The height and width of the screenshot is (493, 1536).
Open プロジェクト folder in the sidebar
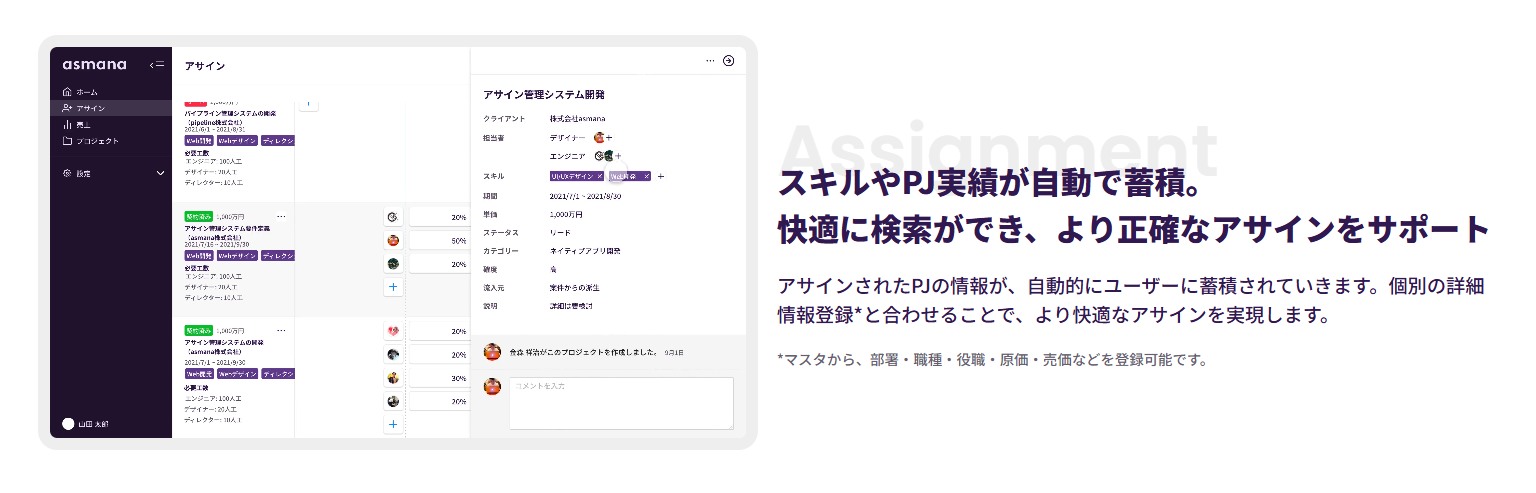pyautogui.click(x=96, y=141)
